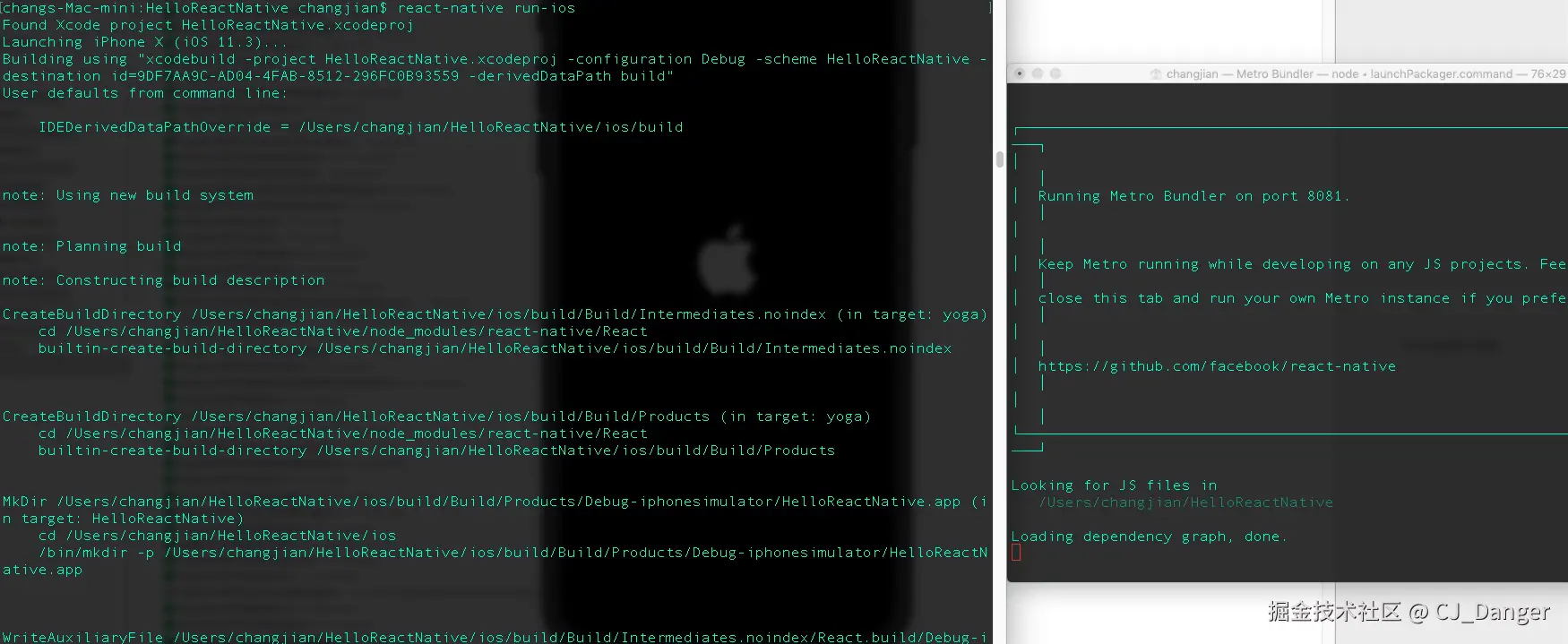Click 'Keep Metro running while developing' line
Image resolution: width=1568 pixels, height=644 pixels.
(x=1302, y=264)
